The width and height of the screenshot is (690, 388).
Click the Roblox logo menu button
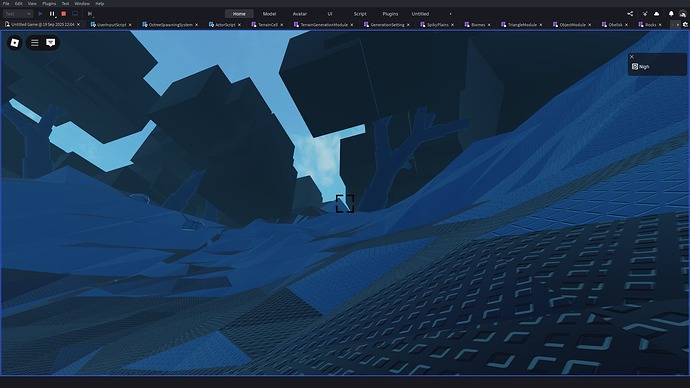(15, 43)
